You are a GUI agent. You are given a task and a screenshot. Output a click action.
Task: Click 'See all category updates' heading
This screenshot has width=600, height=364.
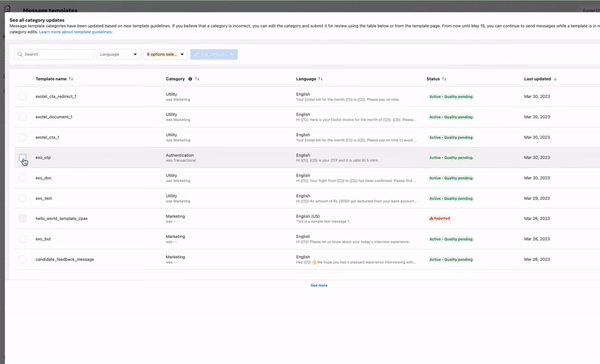(x=37, y=20)
